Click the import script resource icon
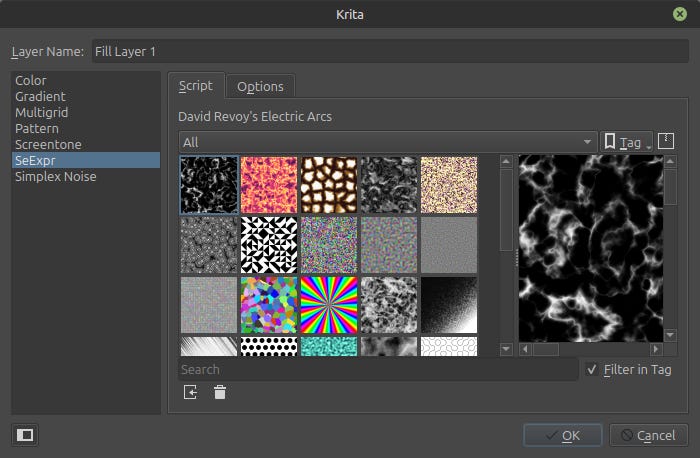The height and width of the screenshot is (458, 700). [x=190, y=392]
